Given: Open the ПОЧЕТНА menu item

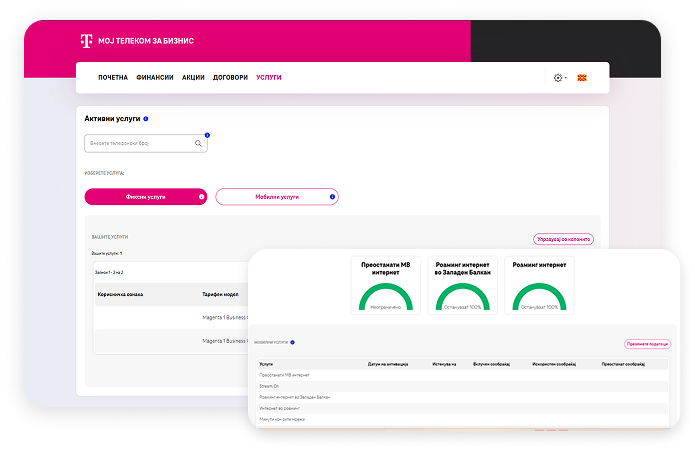Looking at the screenshot, I should pos(113,77).
